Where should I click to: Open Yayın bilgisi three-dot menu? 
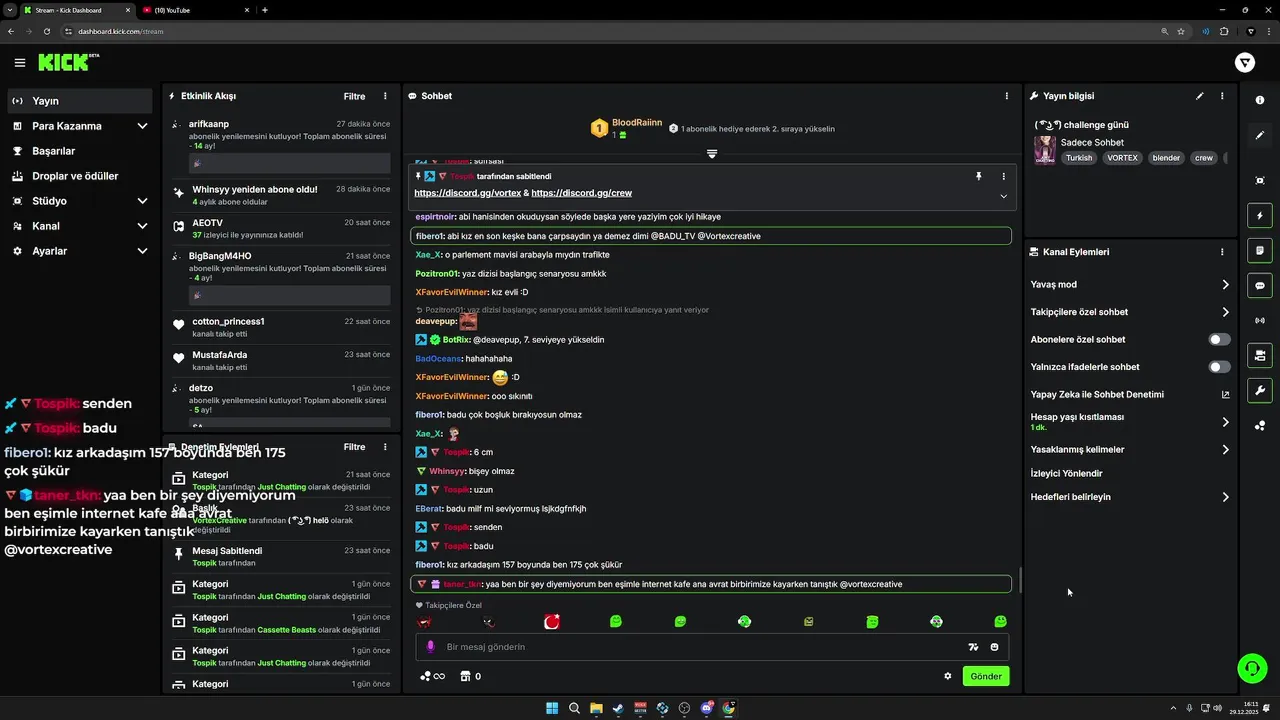[x=1222, y=96]
